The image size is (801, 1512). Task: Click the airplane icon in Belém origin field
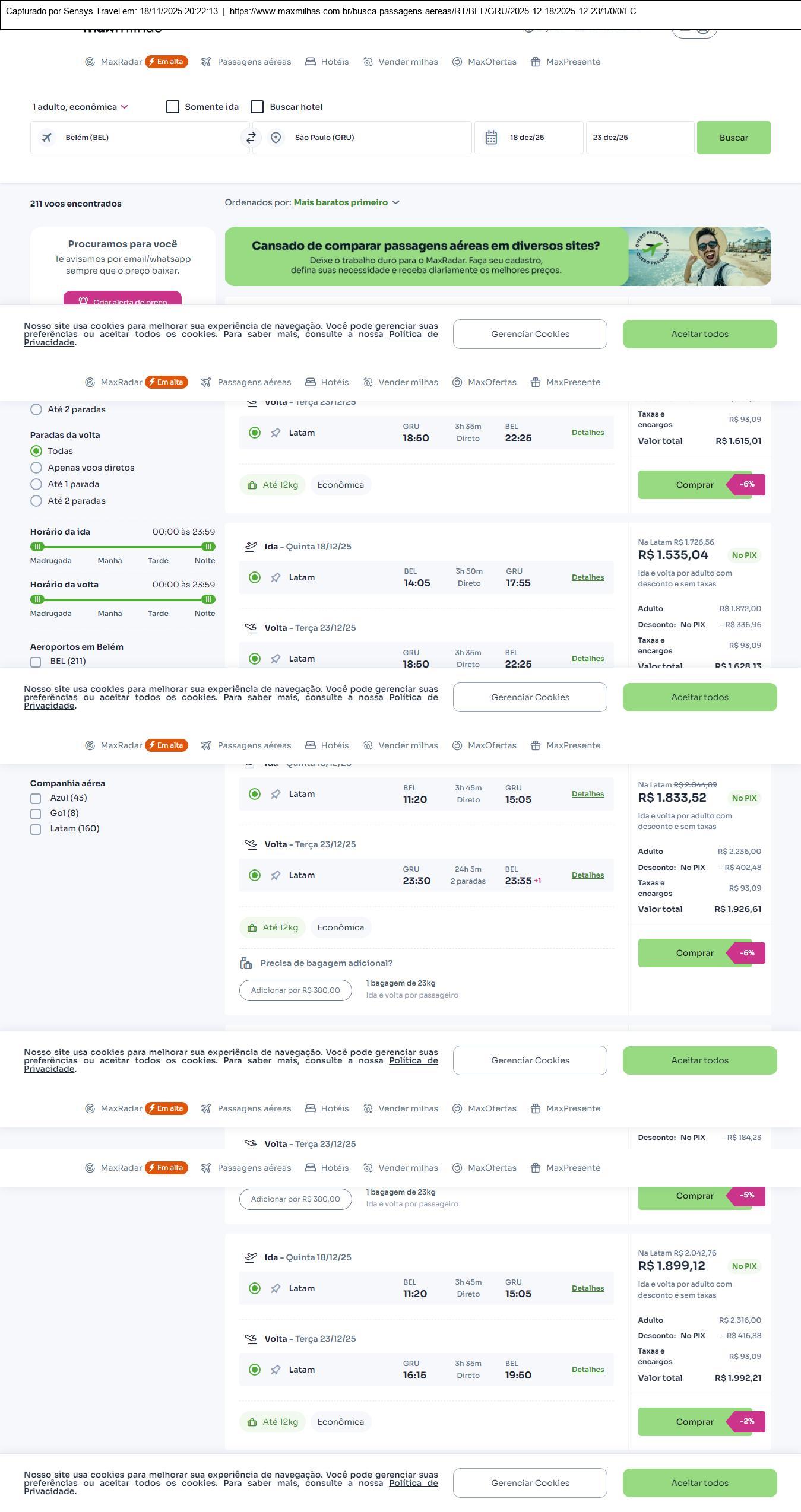pos(47,138)
